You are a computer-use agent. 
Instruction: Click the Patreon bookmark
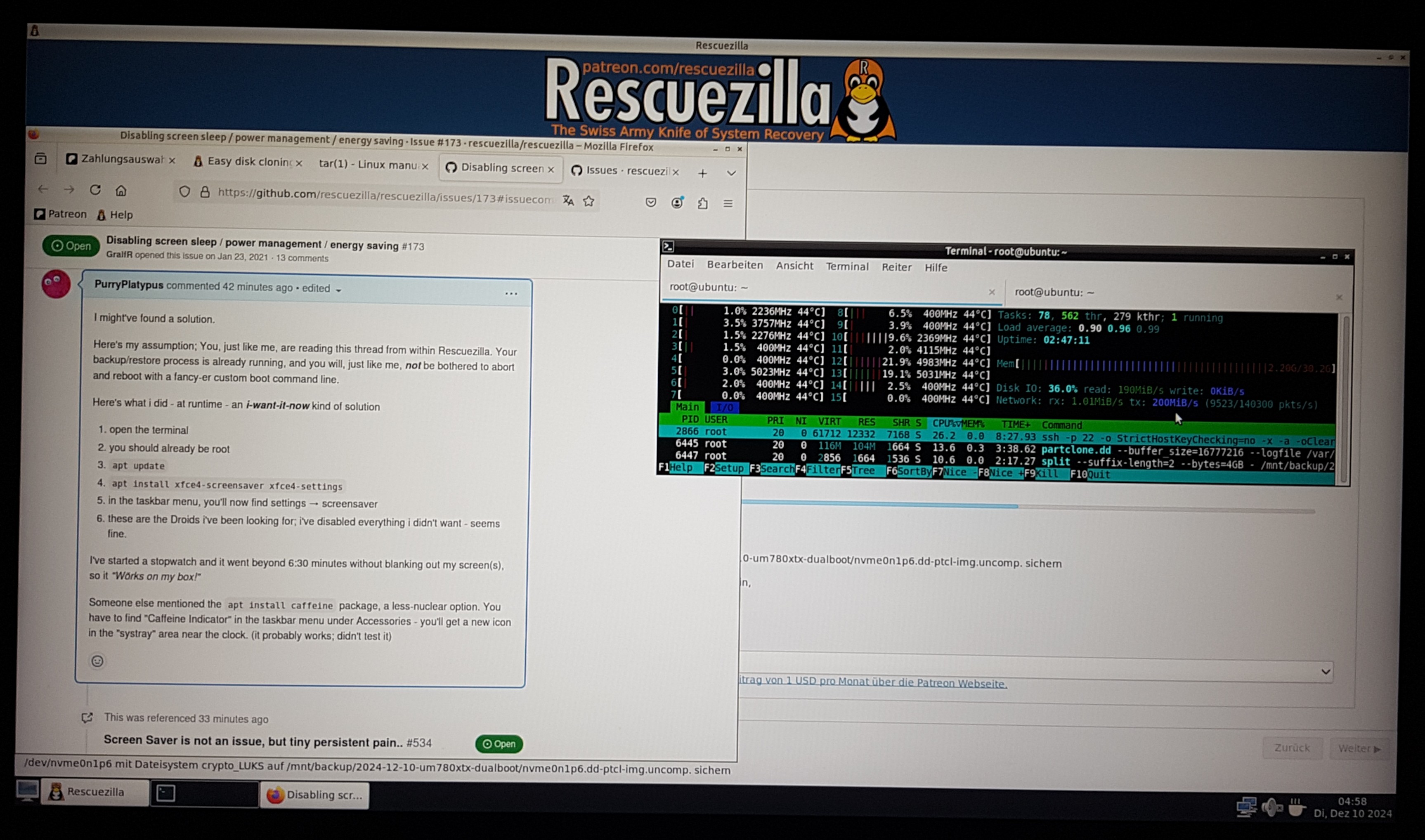click(x=60, y=214)
